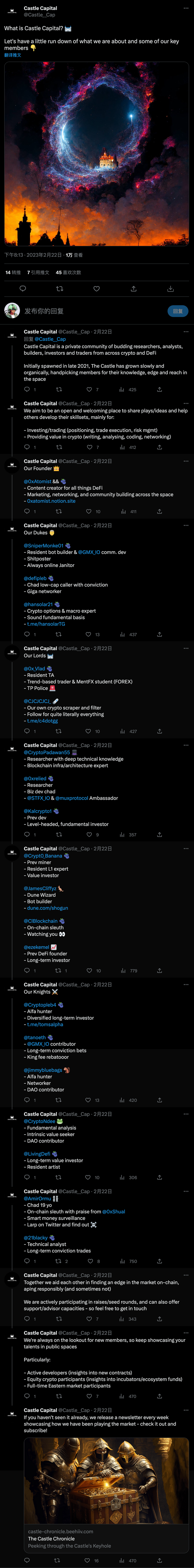Open more options on 'Our Knights' tweet

click(186, 984)
